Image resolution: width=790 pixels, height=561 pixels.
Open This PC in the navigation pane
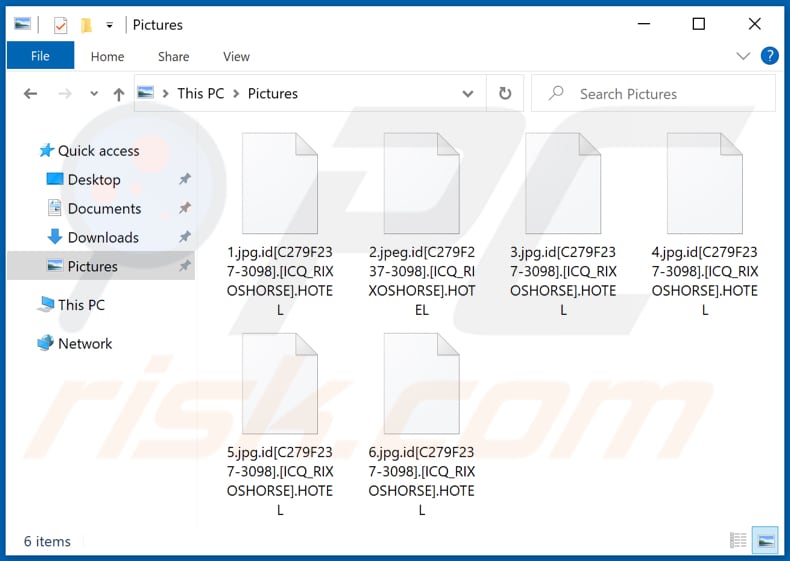pyautogui.click(x=81, y=305)
